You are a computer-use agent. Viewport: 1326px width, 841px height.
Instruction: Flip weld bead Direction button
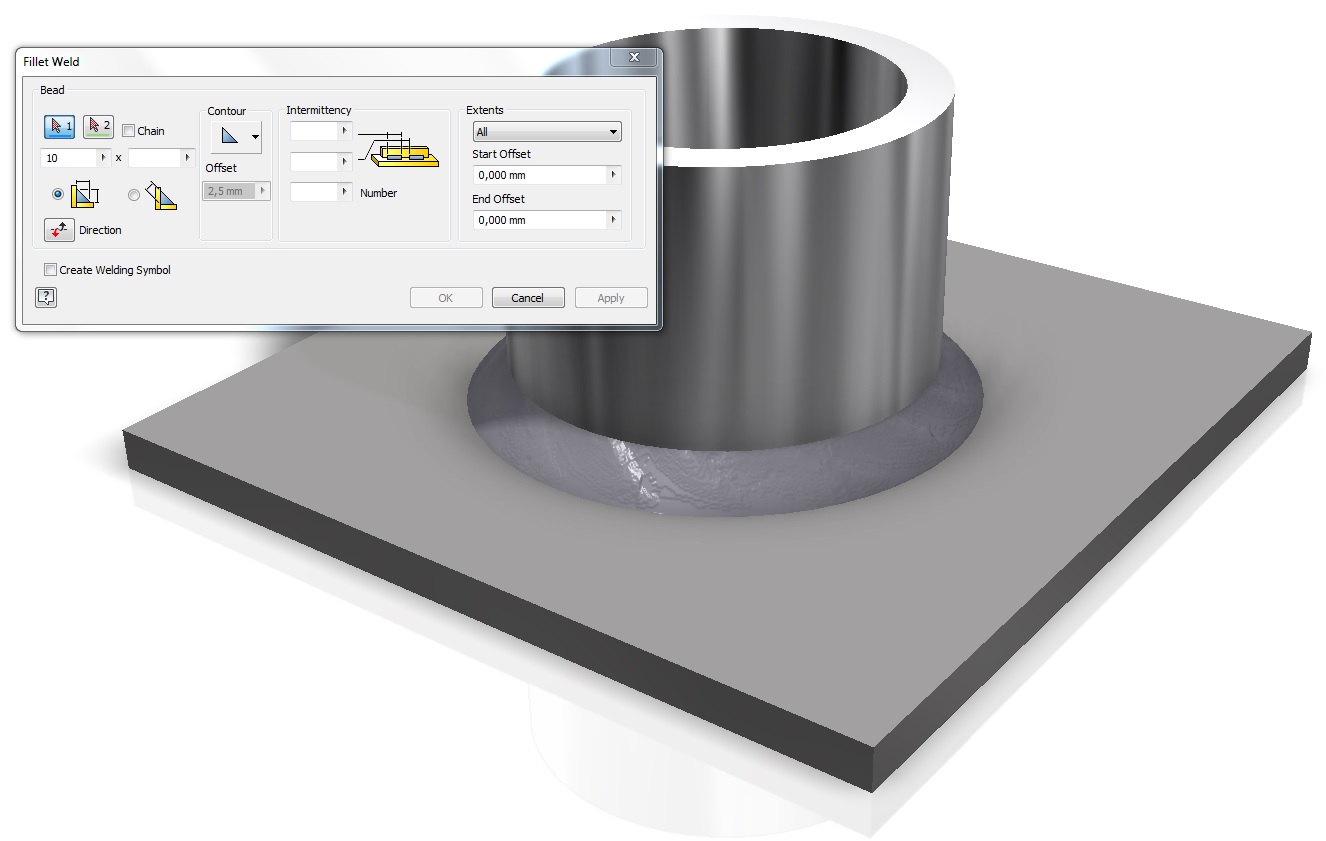[x=59, y=230]
